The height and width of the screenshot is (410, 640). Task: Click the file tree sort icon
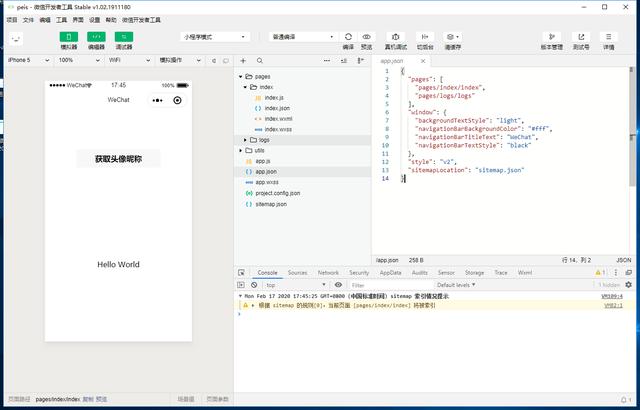344,61
